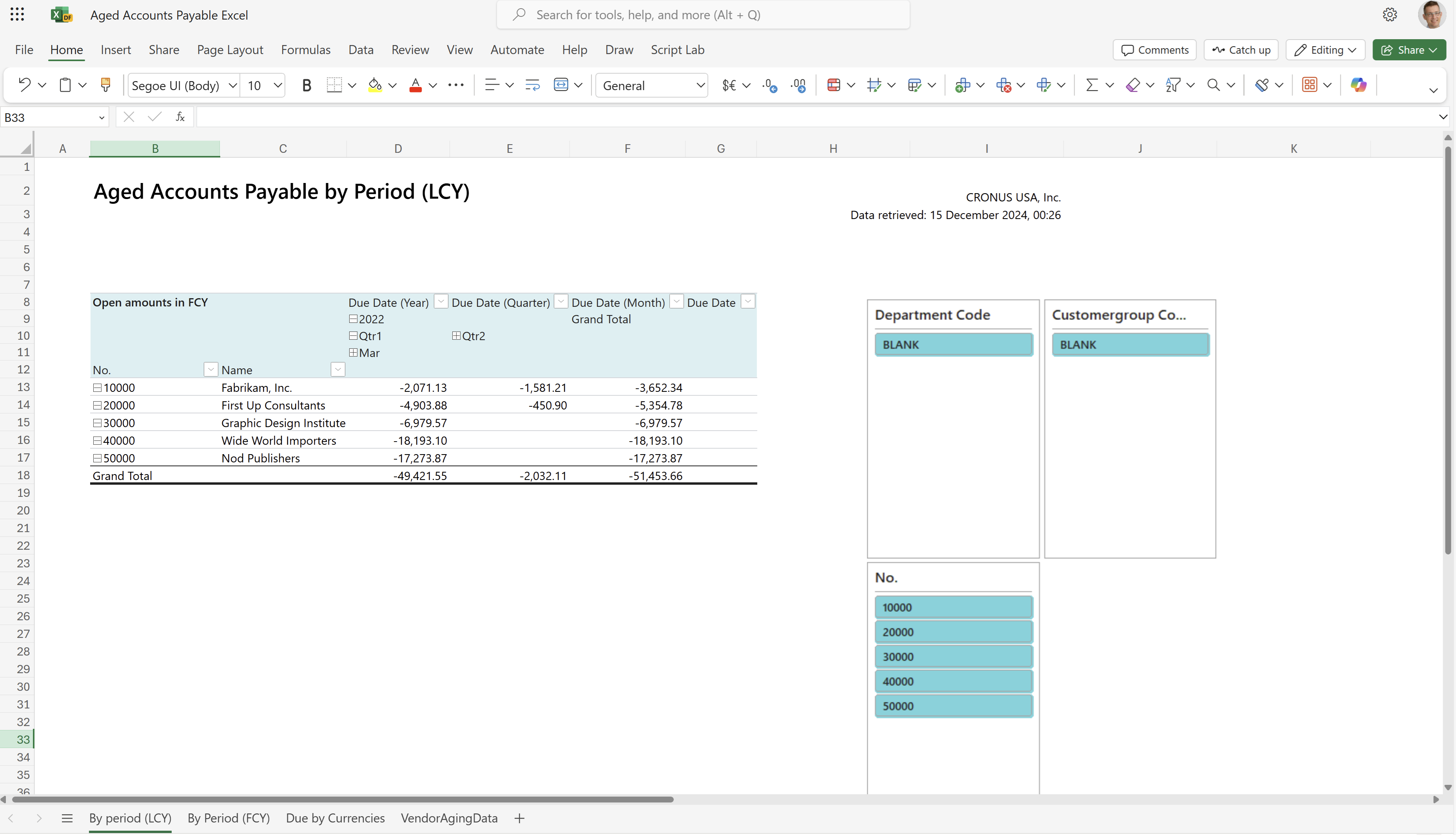This screenshot has width=1456, height=835.
Task: Switch to the By Period (FCY) tab
Action: 228,818
